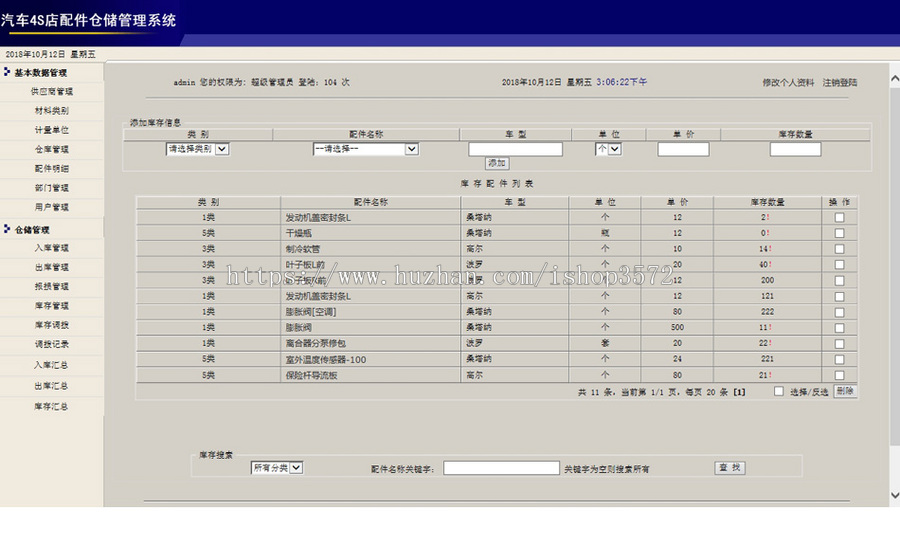Open the 单位 unit dropdown
This screenshot has width=900, height=547.
pyautogui.click(x=608, y=149)
